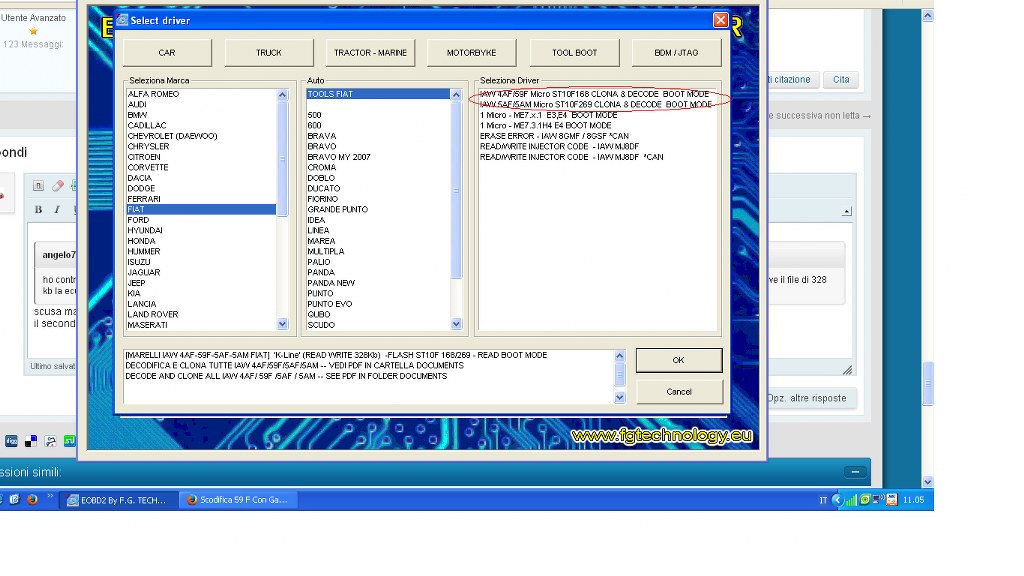Select the BDM / JTAG category
The width and height of the screenshot is (1024, 576).
point(677,53)
